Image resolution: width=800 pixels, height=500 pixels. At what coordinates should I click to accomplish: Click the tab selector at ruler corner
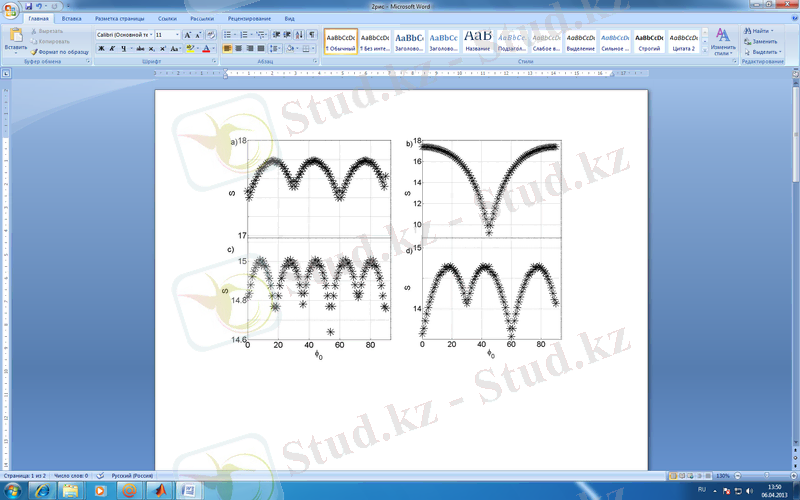(x=6, y=73)
